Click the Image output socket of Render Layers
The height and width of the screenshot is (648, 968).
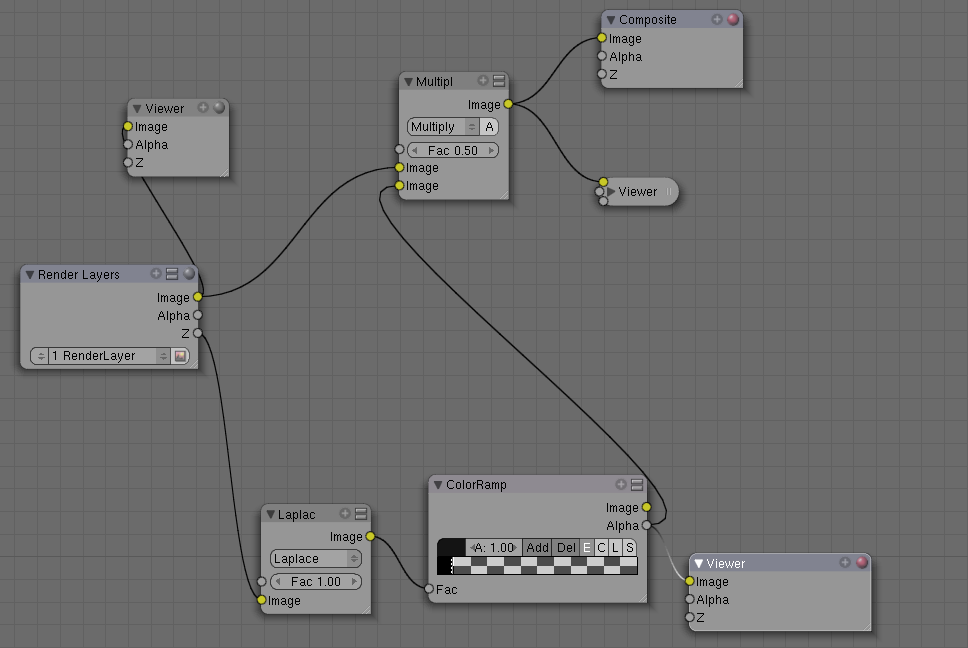point(198,297)
